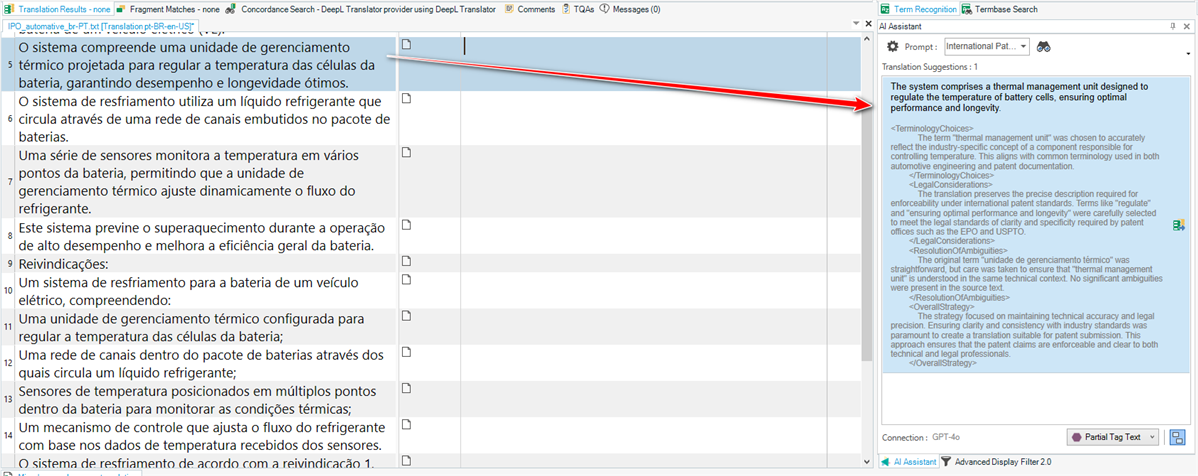Click the editor vertical scrollbar
This screenshot has height=476, width=1198.
pos(867,200)
